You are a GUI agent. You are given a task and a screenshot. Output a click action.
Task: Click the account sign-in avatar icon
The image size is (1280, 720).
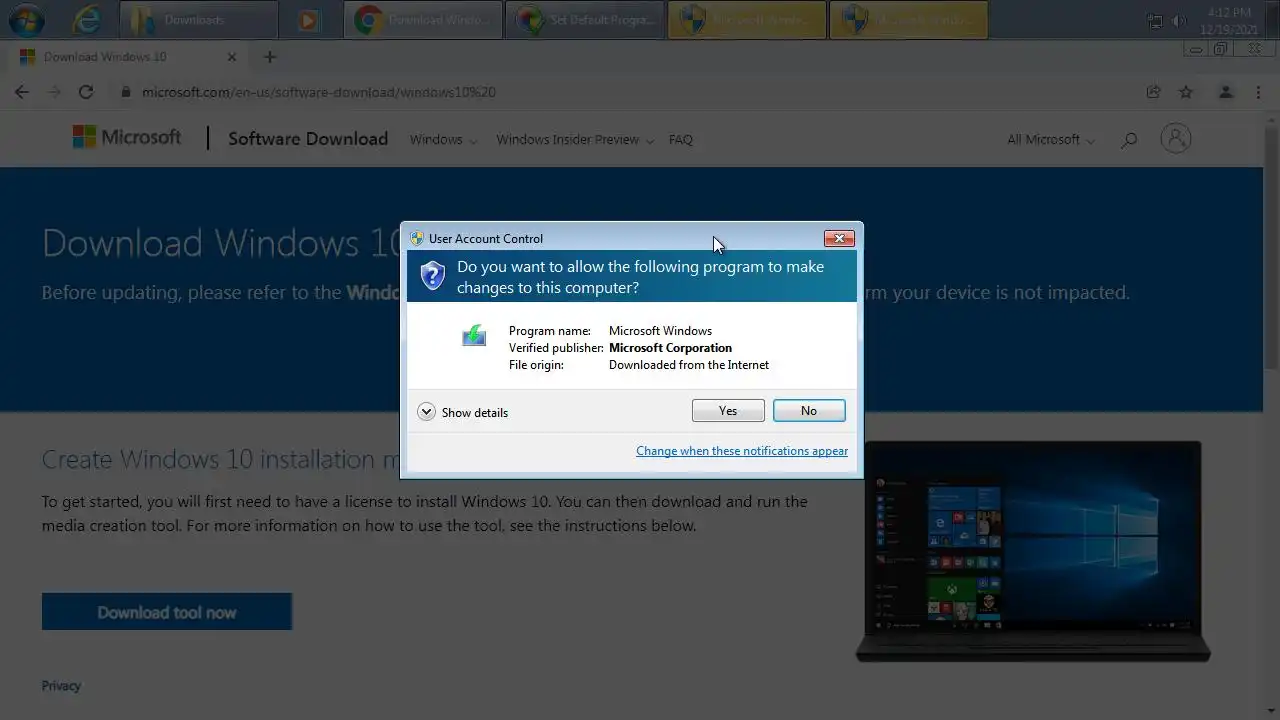pos(1176,138)
